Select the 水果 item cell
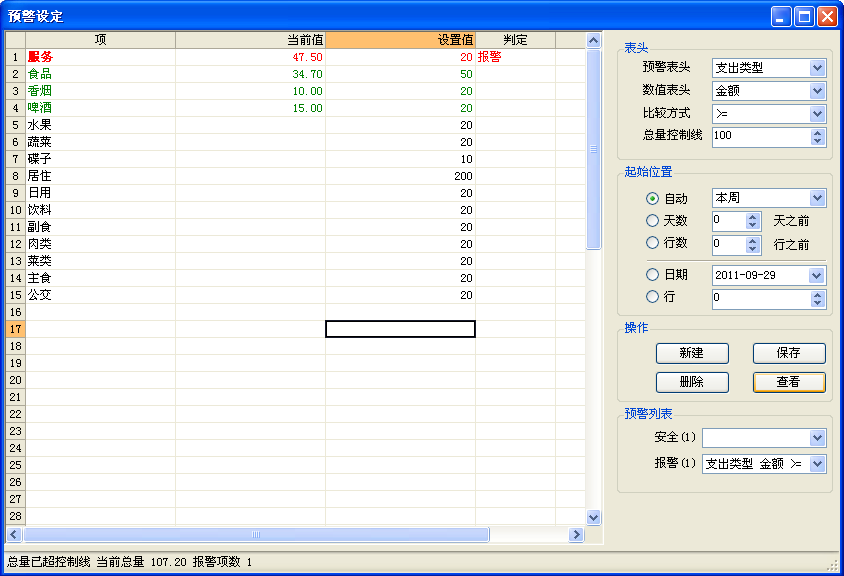844x576 pixels. (x=101, y=125)
